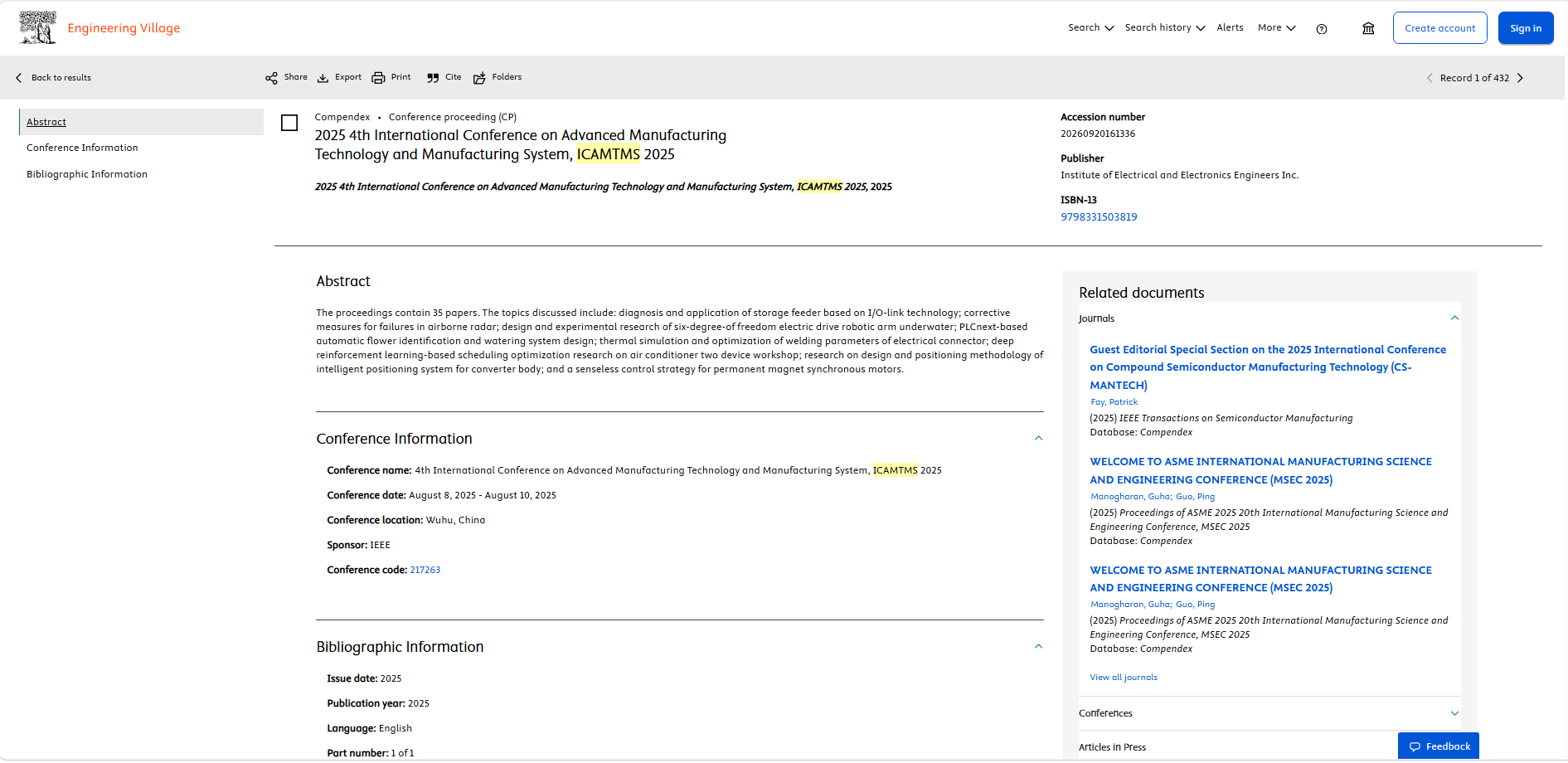The height and width of the screenshot is (763, 1568).
Task: Go to next record arrow
Action: click(x=1520, y=78)
